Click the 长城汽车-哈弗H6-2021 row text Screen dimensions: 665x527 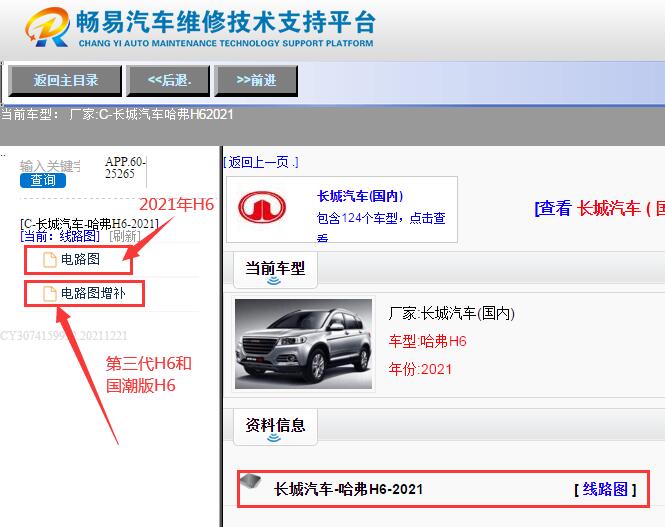coord(348,489)
